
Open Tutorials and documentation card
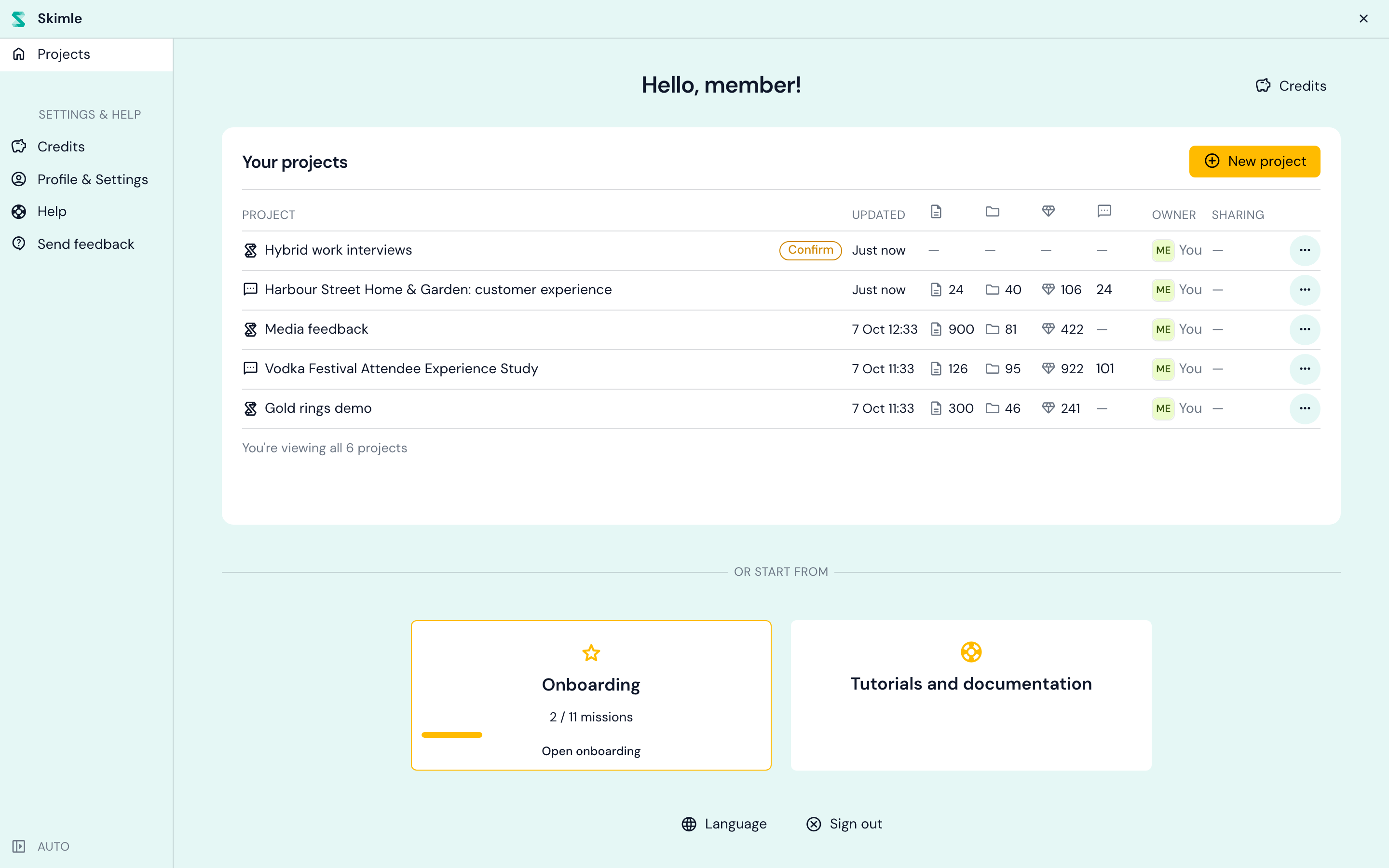coord(971,694)
